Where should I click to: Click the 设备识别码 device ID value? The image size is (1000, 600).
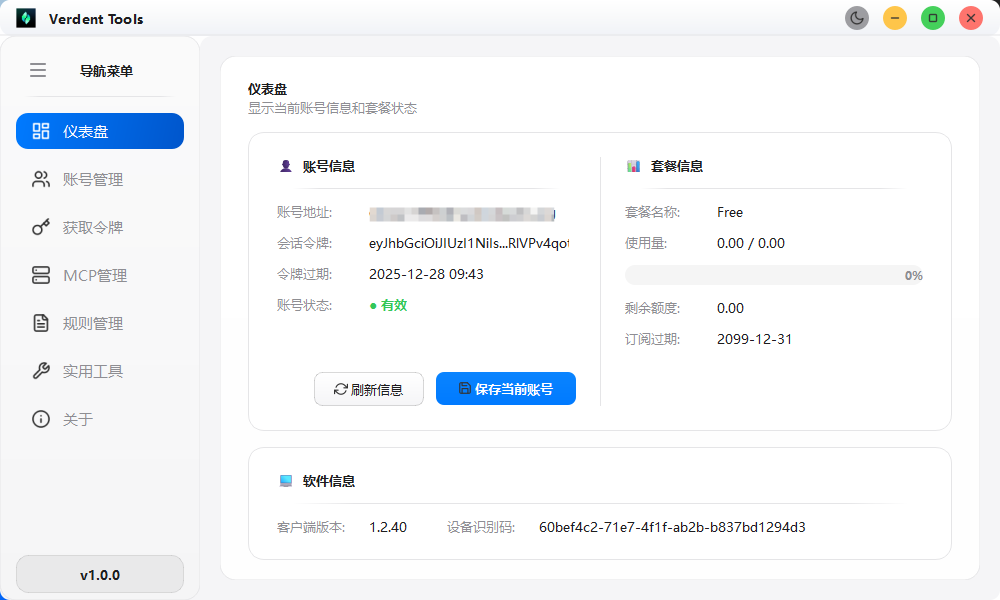672,527
